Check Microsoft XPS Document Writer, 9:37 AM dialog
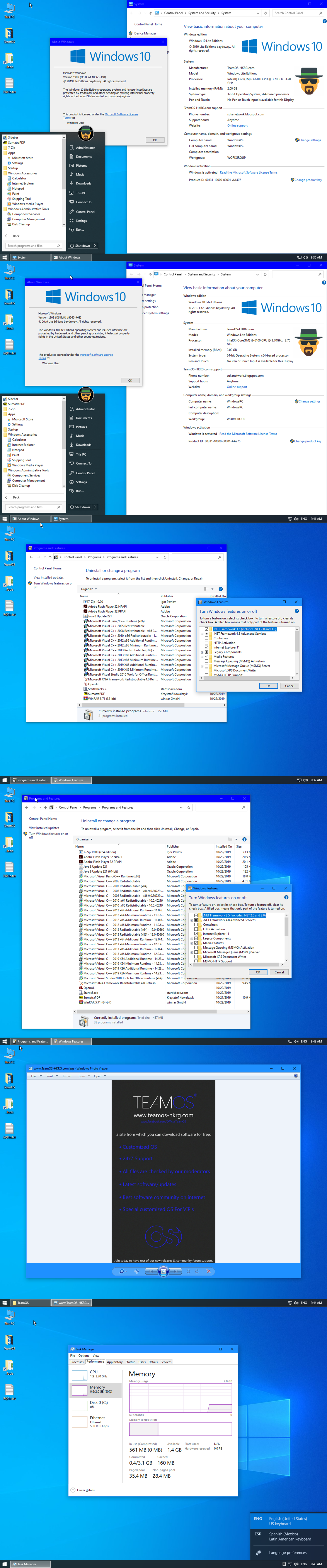The width and height of the screenshot is (327, 1568). tap(206, 670)
